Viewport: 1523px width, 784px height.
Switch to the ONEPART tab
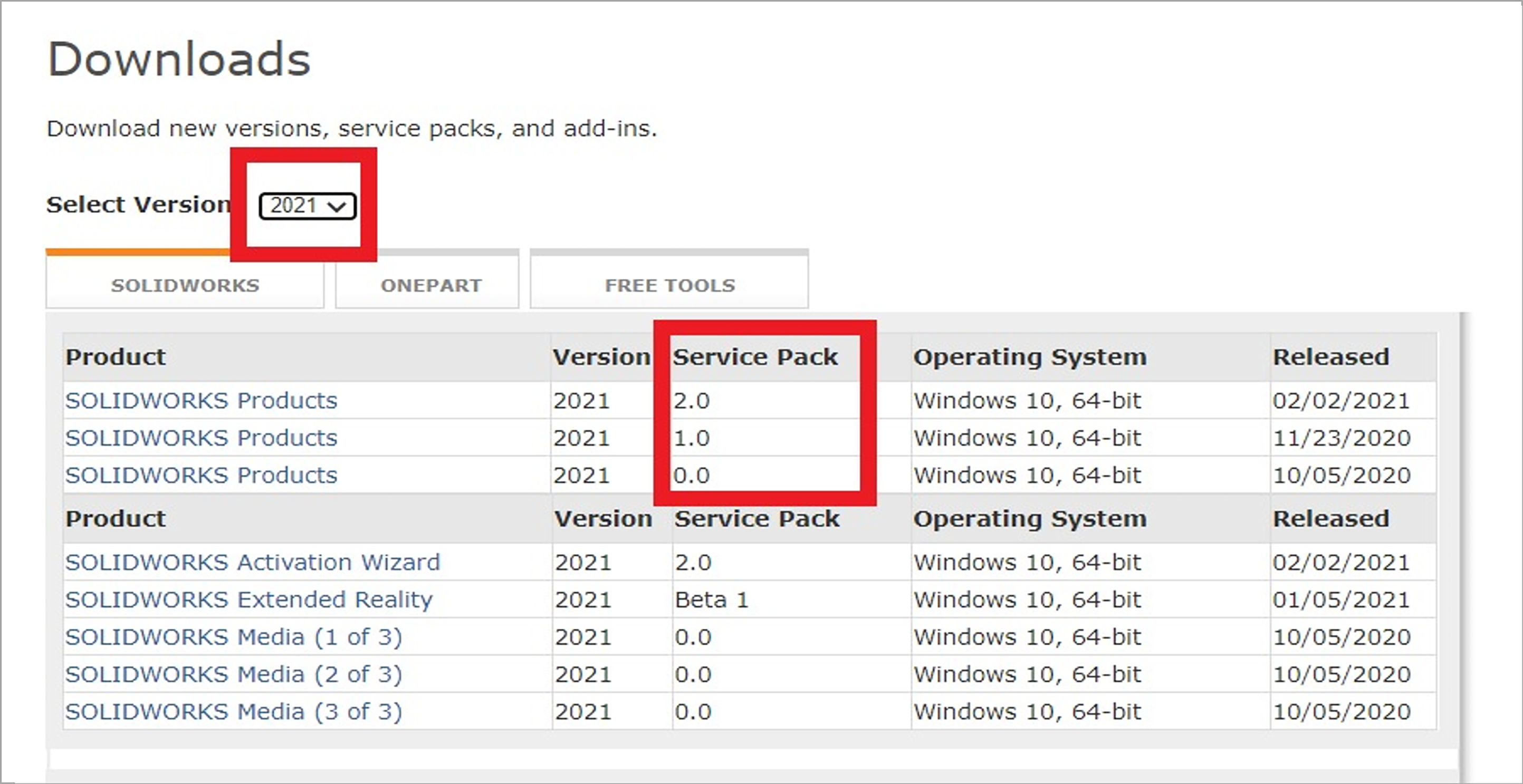pyautogui.click(x=427, y=279)
